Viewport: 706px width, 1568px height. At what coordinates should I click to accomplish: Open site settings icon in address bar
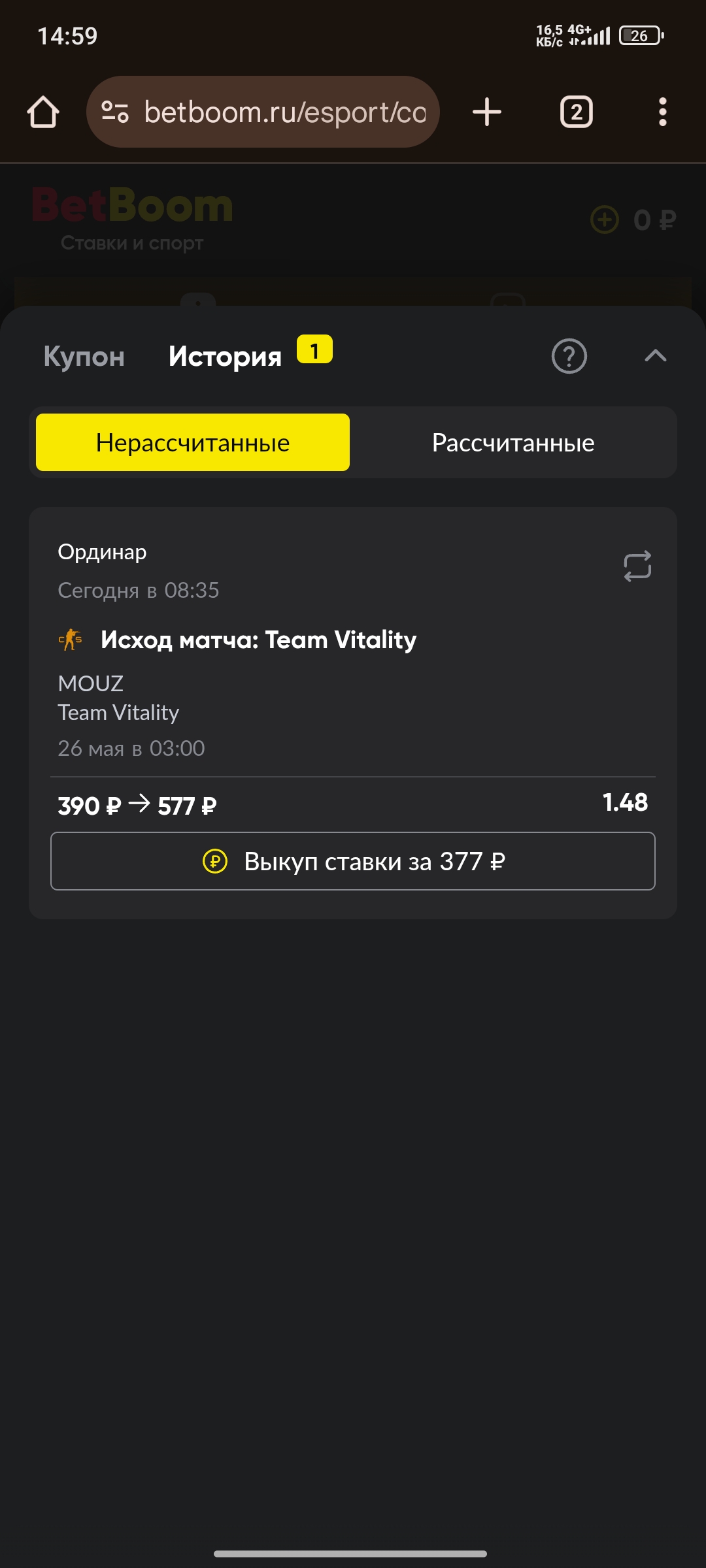(115, 112)
